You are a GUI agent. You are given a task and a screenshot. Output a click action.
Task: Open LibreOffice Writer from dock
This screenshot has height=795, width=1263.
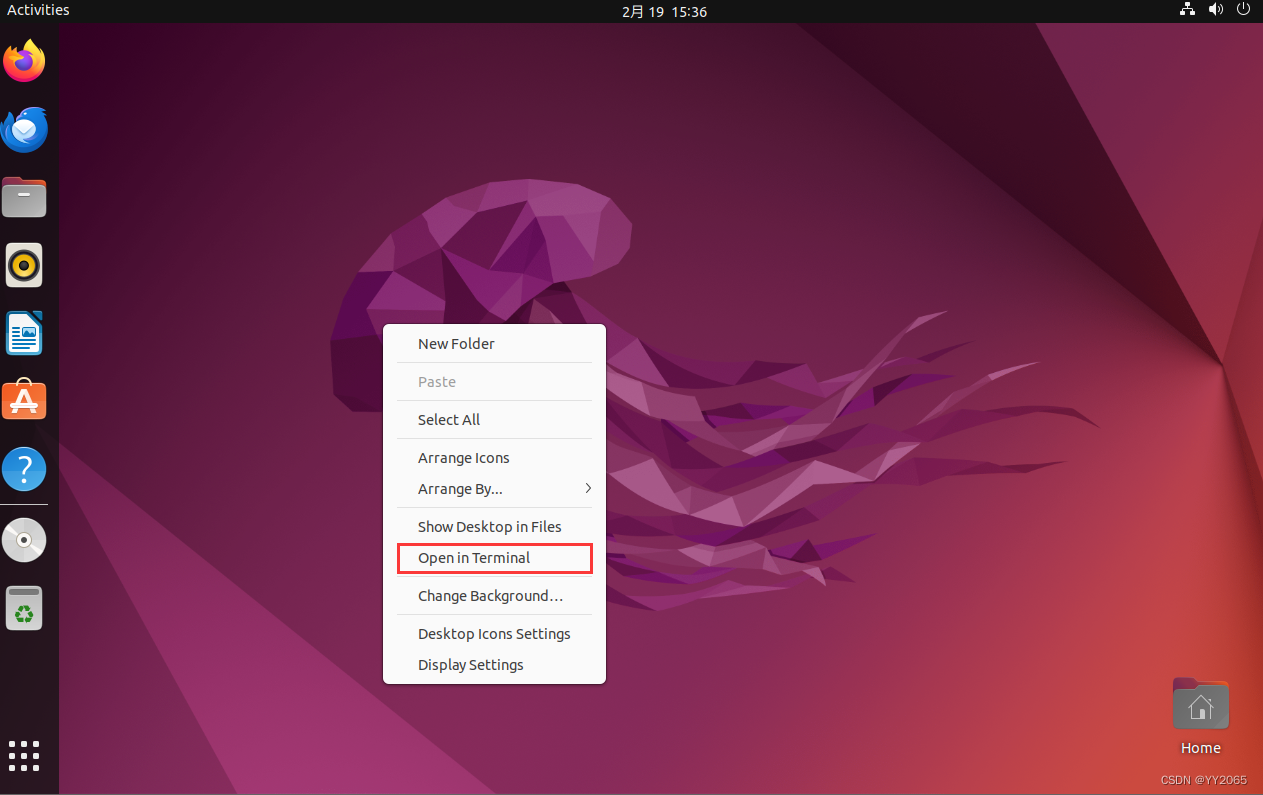(24, 333)
